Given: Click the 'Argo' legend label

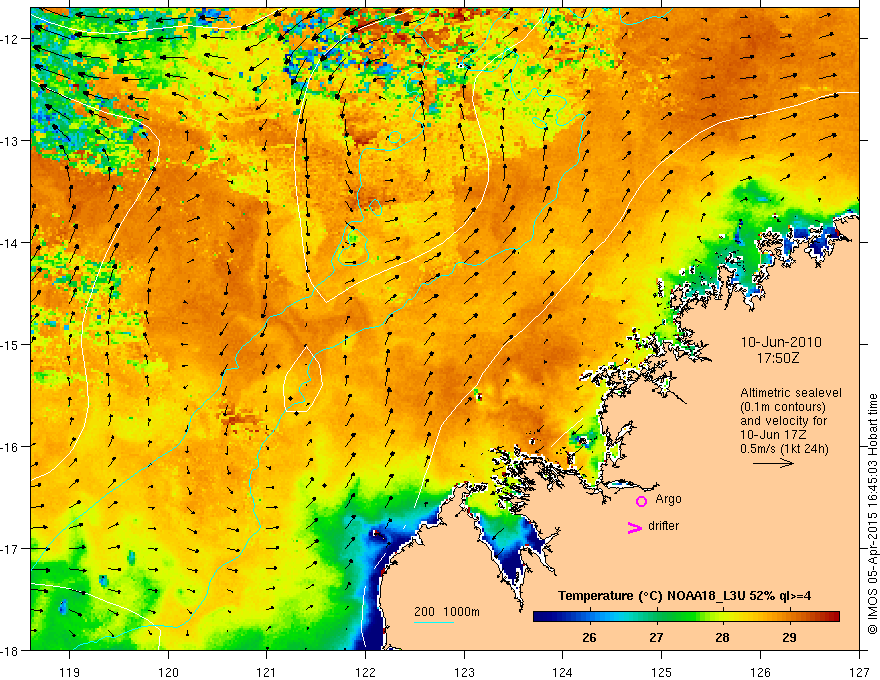Looking at the screenshot, I should click(668, 499).
